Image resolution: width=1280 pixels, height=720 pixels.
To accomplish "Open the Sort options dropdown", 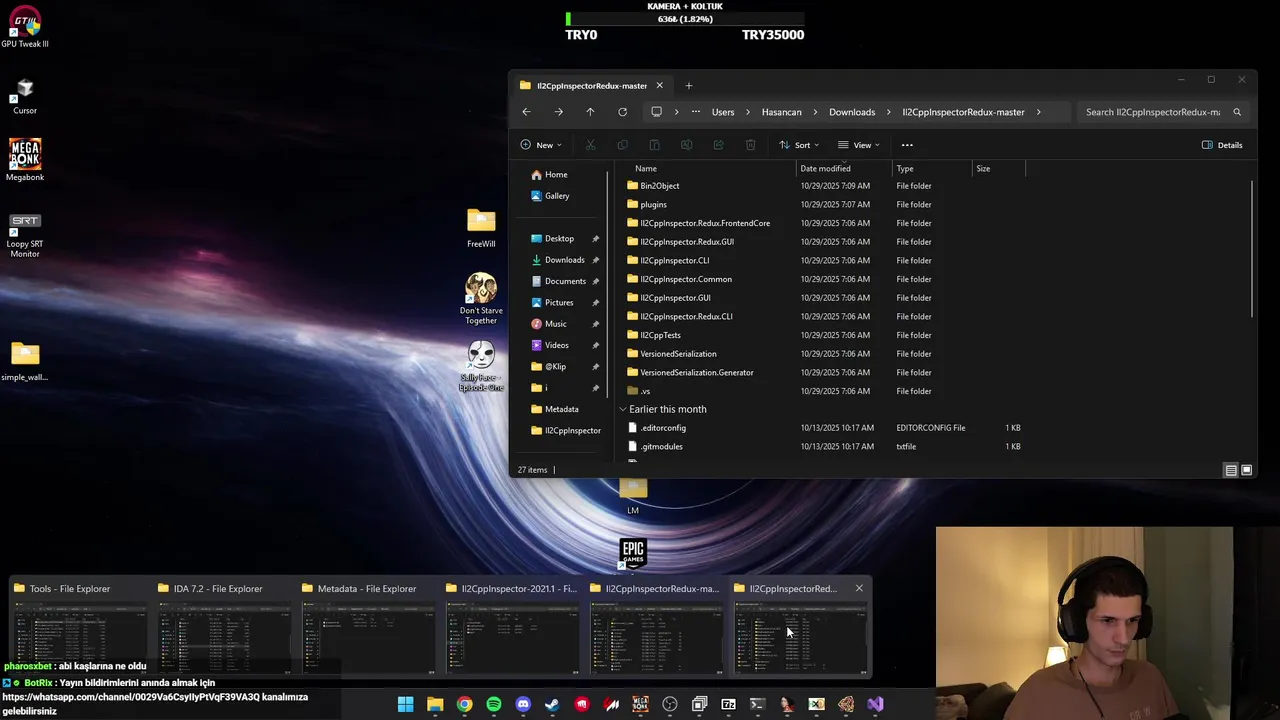I will (799, 145).
